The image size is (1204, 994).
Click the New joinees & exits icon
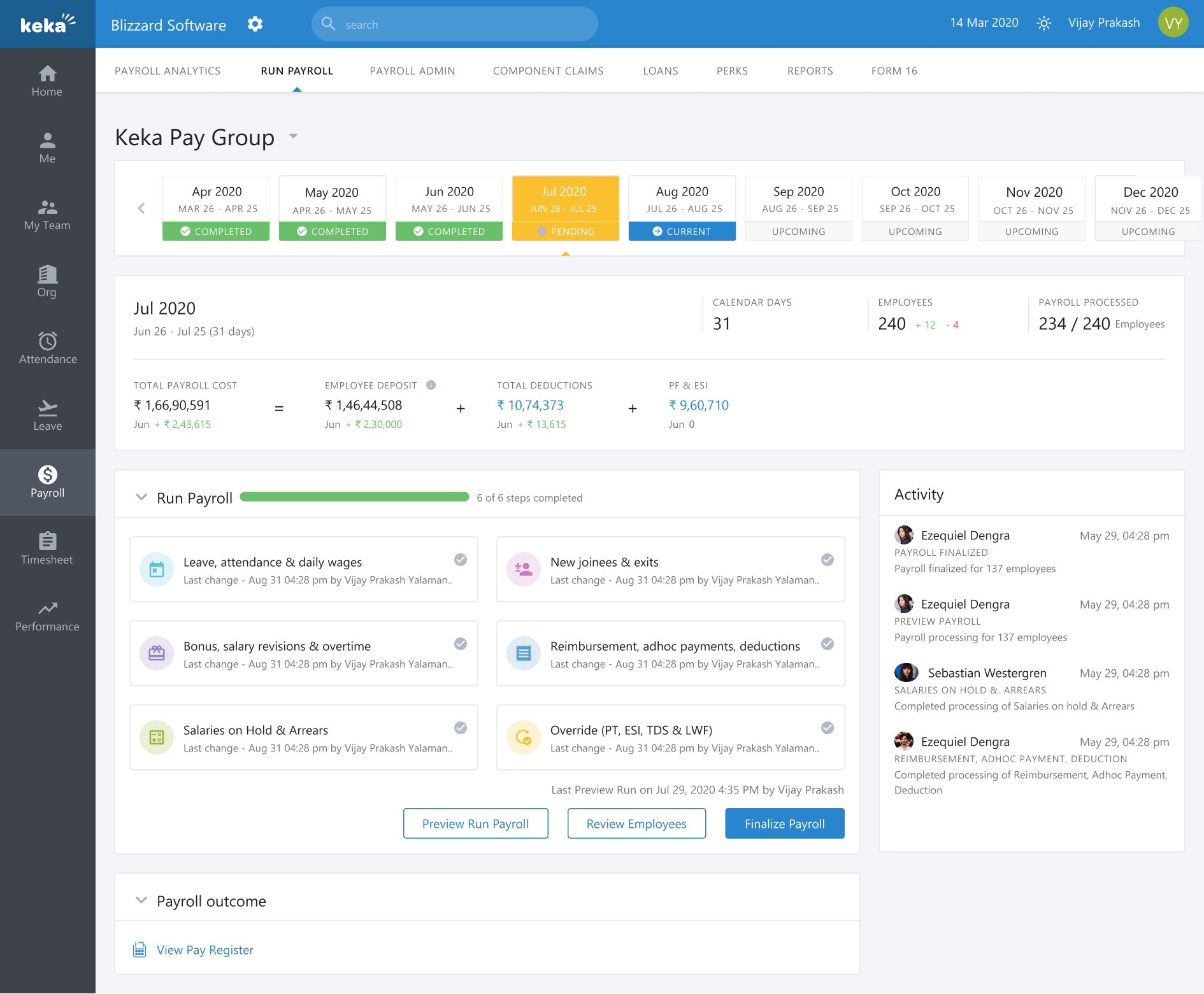[524, 569]
